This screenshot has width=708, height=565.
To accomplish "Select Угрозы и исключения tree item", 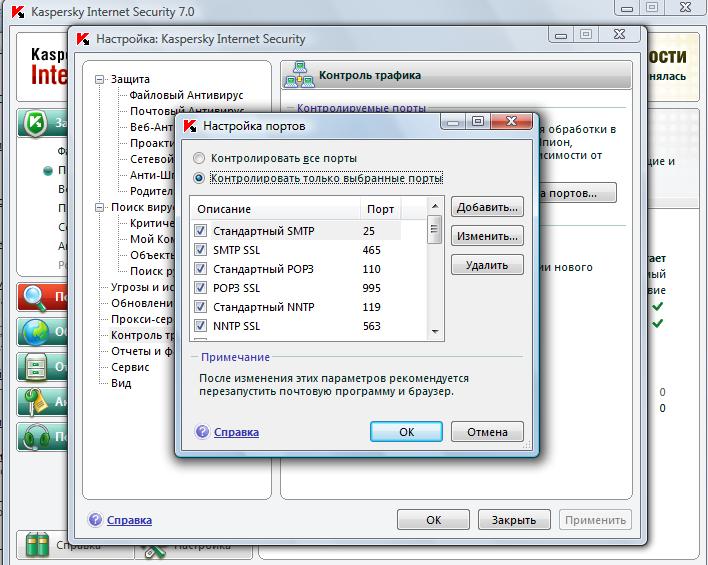I will pyautogui.click(x=142, y=287).
